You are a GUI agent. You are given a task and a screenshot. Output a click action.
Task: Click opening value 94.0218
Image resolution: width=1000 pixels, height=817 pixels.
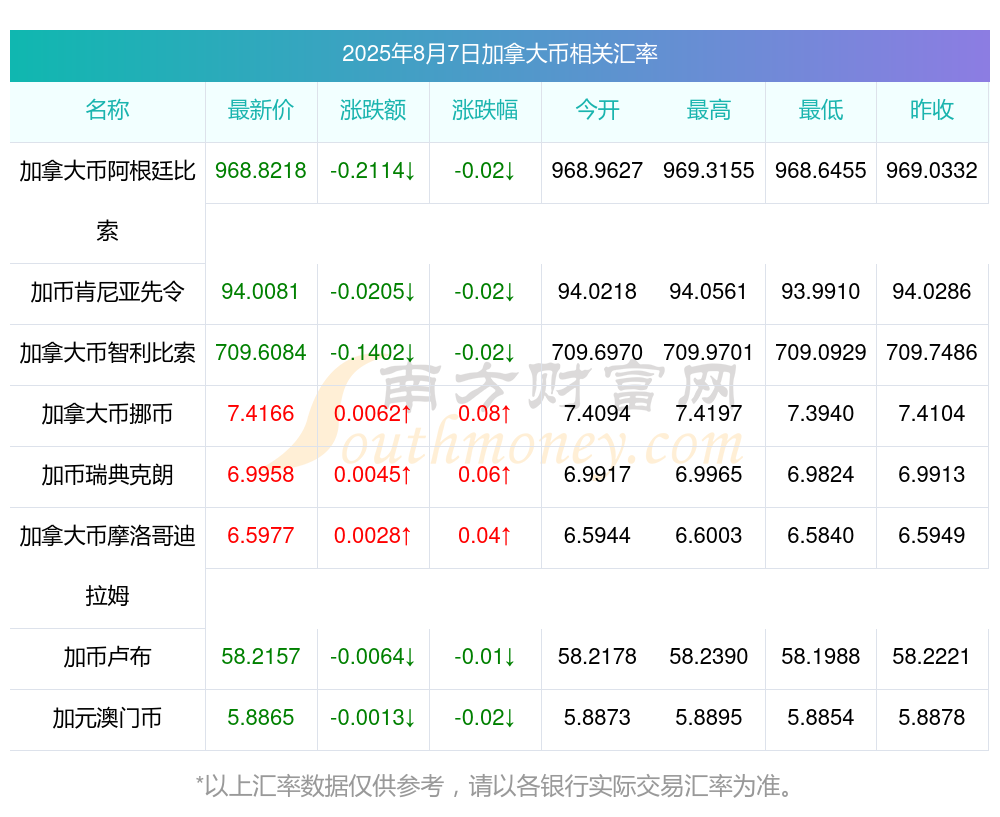(x=597, y=291)
